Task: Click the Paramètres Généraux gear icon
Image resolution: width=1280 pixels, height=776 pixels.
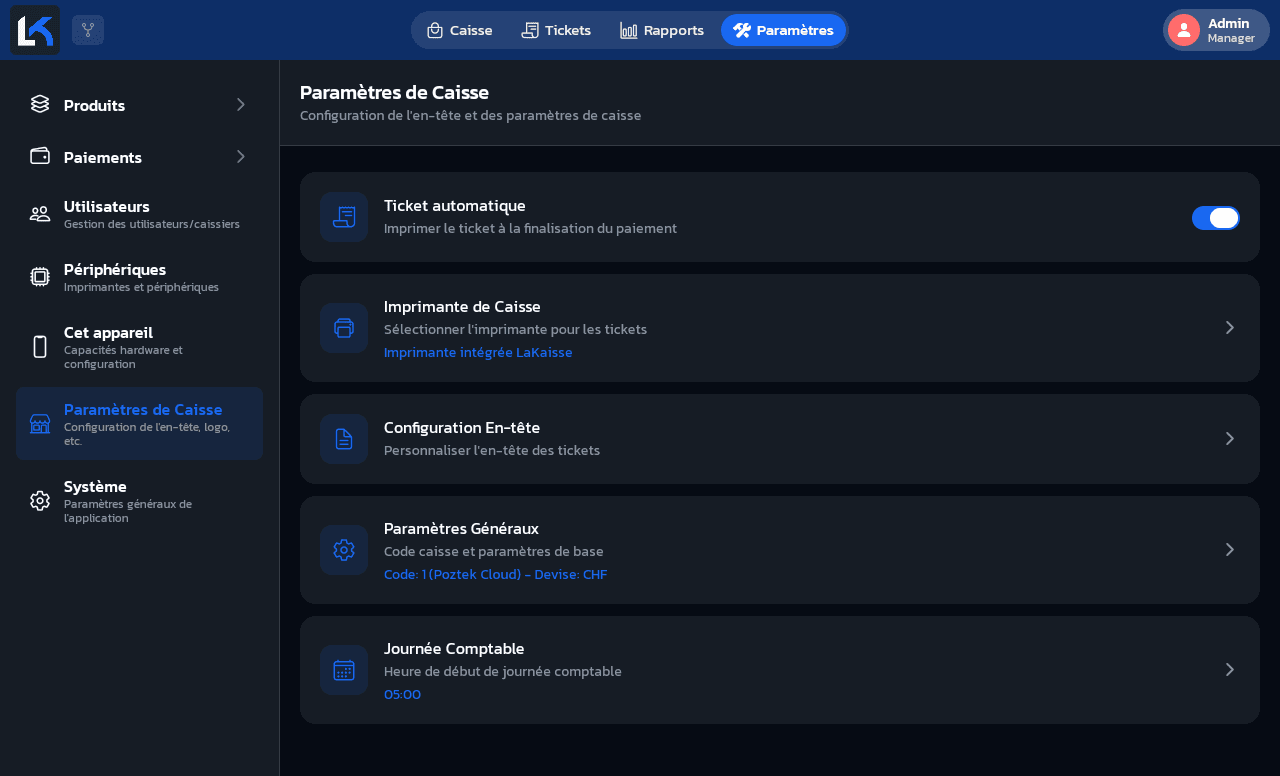Action: [344, 550]
